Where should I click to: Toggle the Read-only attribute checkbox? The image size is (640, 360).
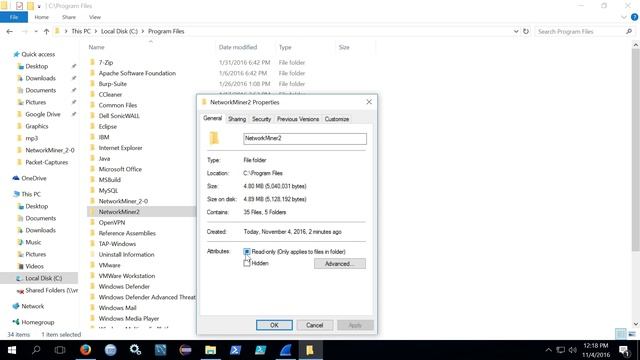[247, 252]
